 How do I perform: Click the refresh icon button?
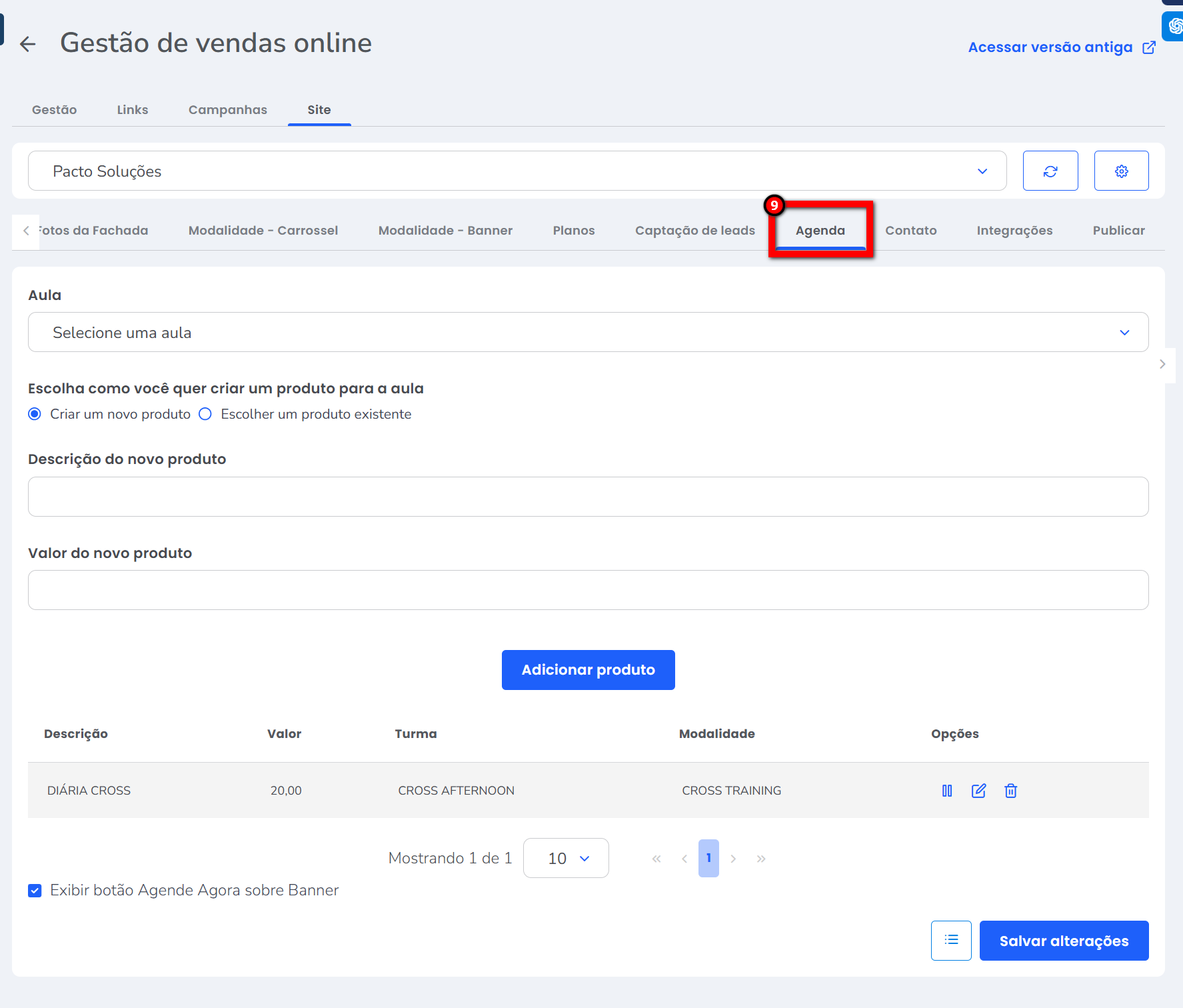pos(1050,171)
